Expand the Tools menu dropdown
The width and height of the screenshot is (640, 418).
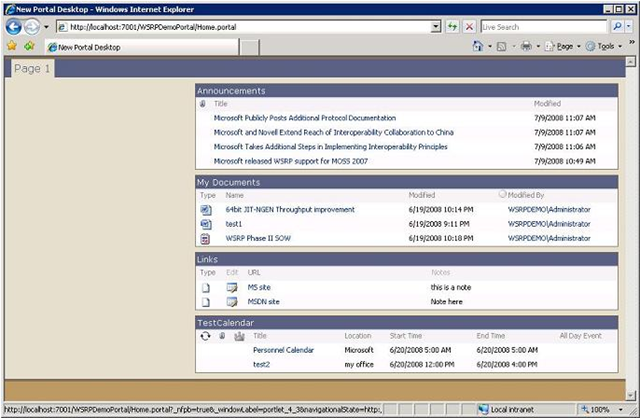pos(620,46)
